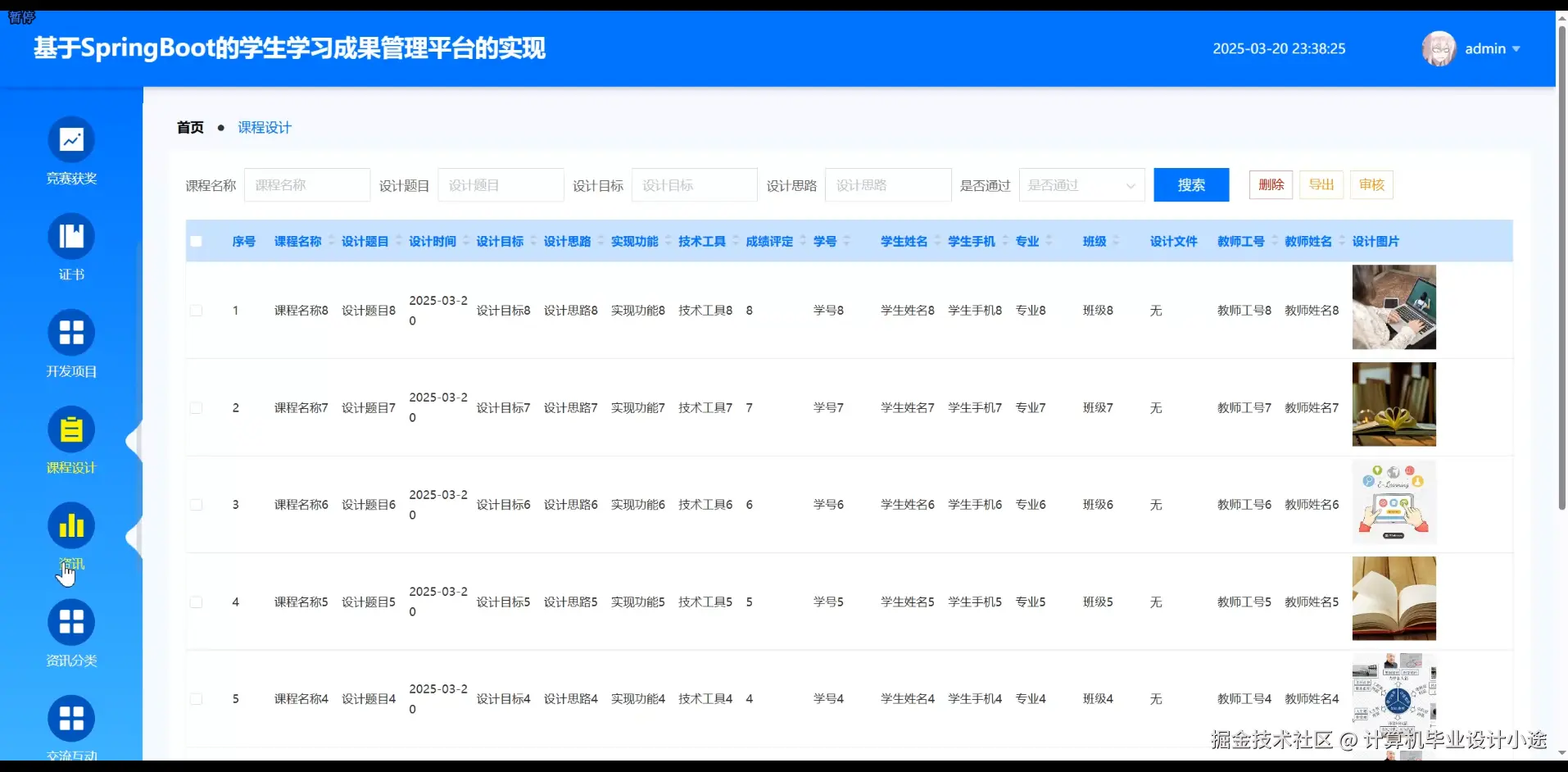Screen dimensions: 1568x772
Task: Open the 资讯 section
Action: click(71, 537)
